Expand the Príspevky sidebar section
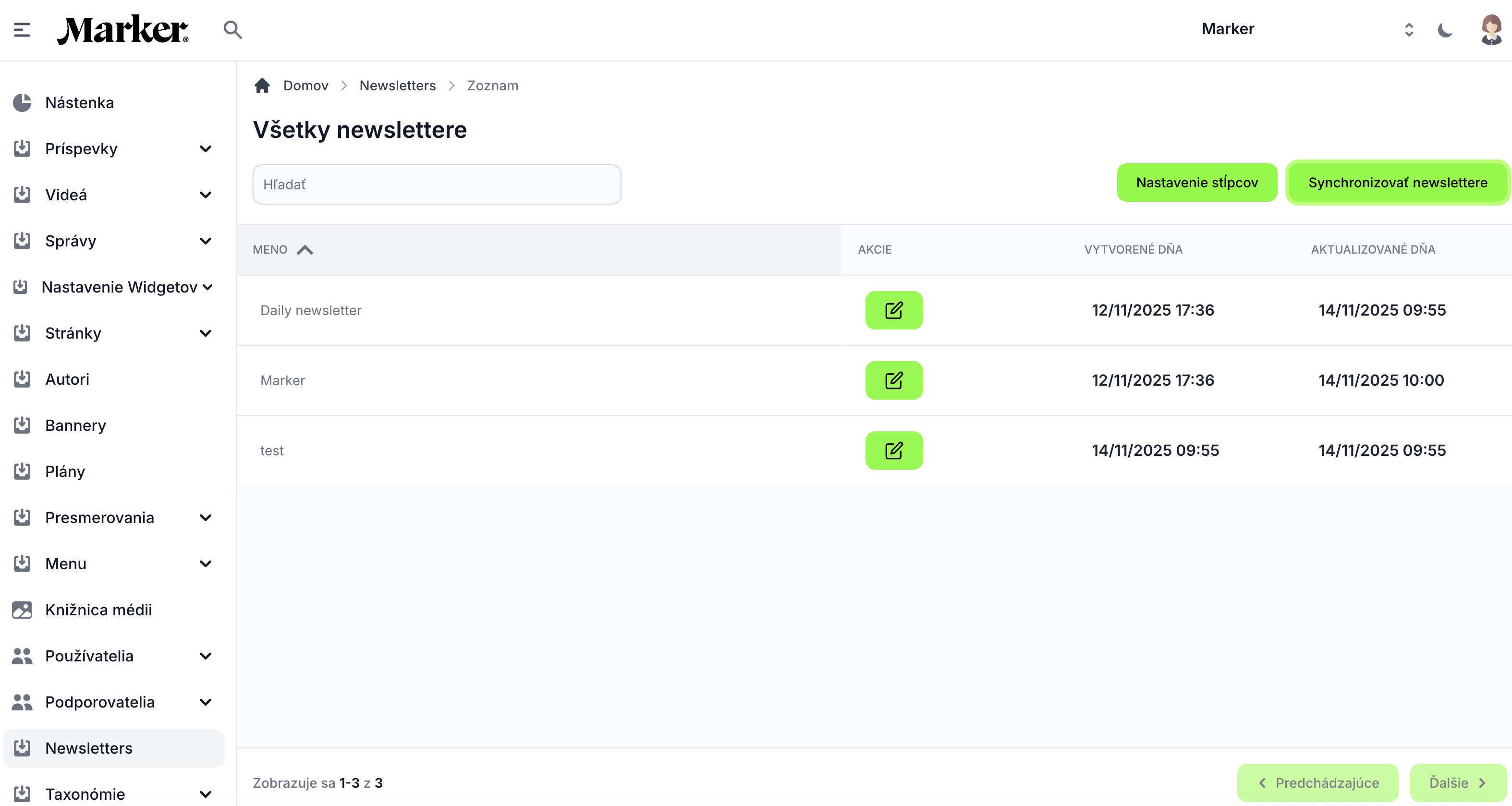 [205, 148]
